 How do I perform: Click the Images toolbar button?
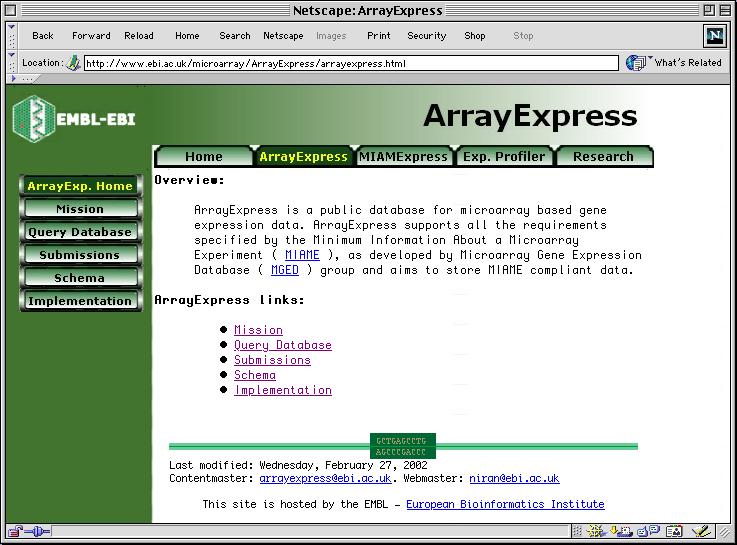click(x=331, y=36)
